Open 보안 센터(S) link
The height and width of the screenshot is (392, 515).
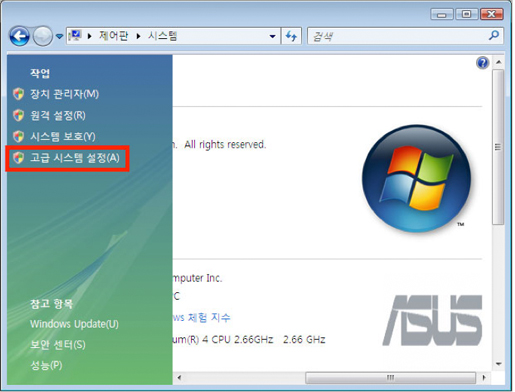pyautogui.click(x=58, y=344)
